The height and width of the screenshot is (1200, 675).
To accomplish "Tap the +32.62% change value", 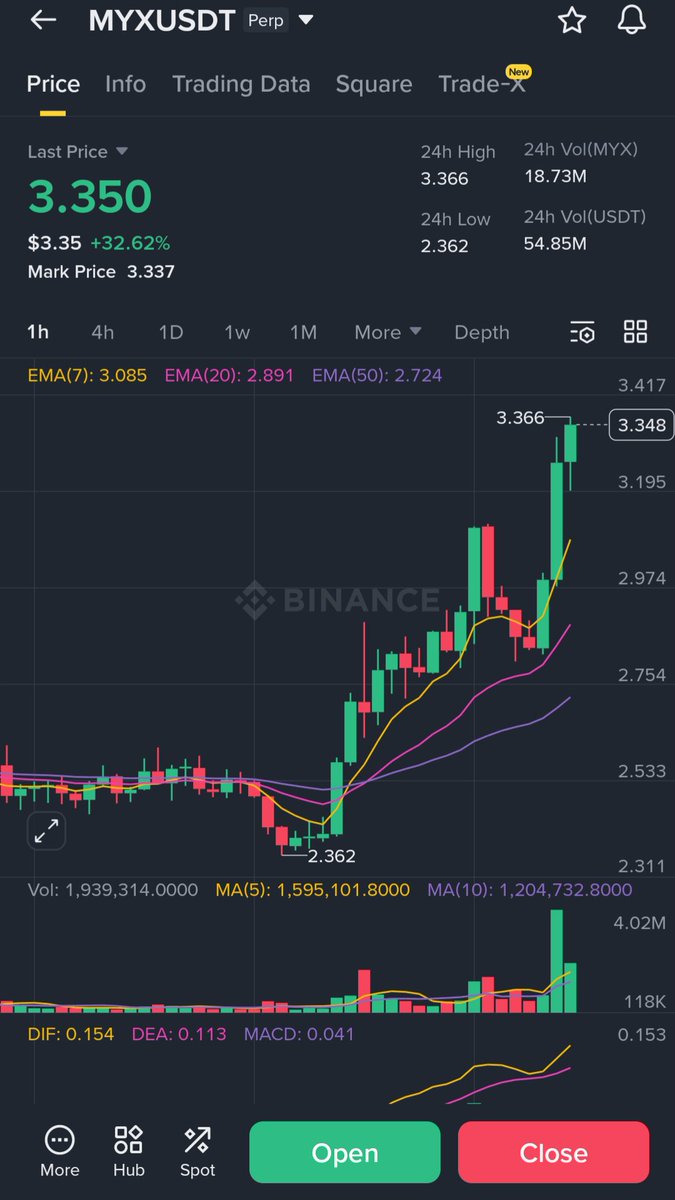I will (x=130, y=243).
